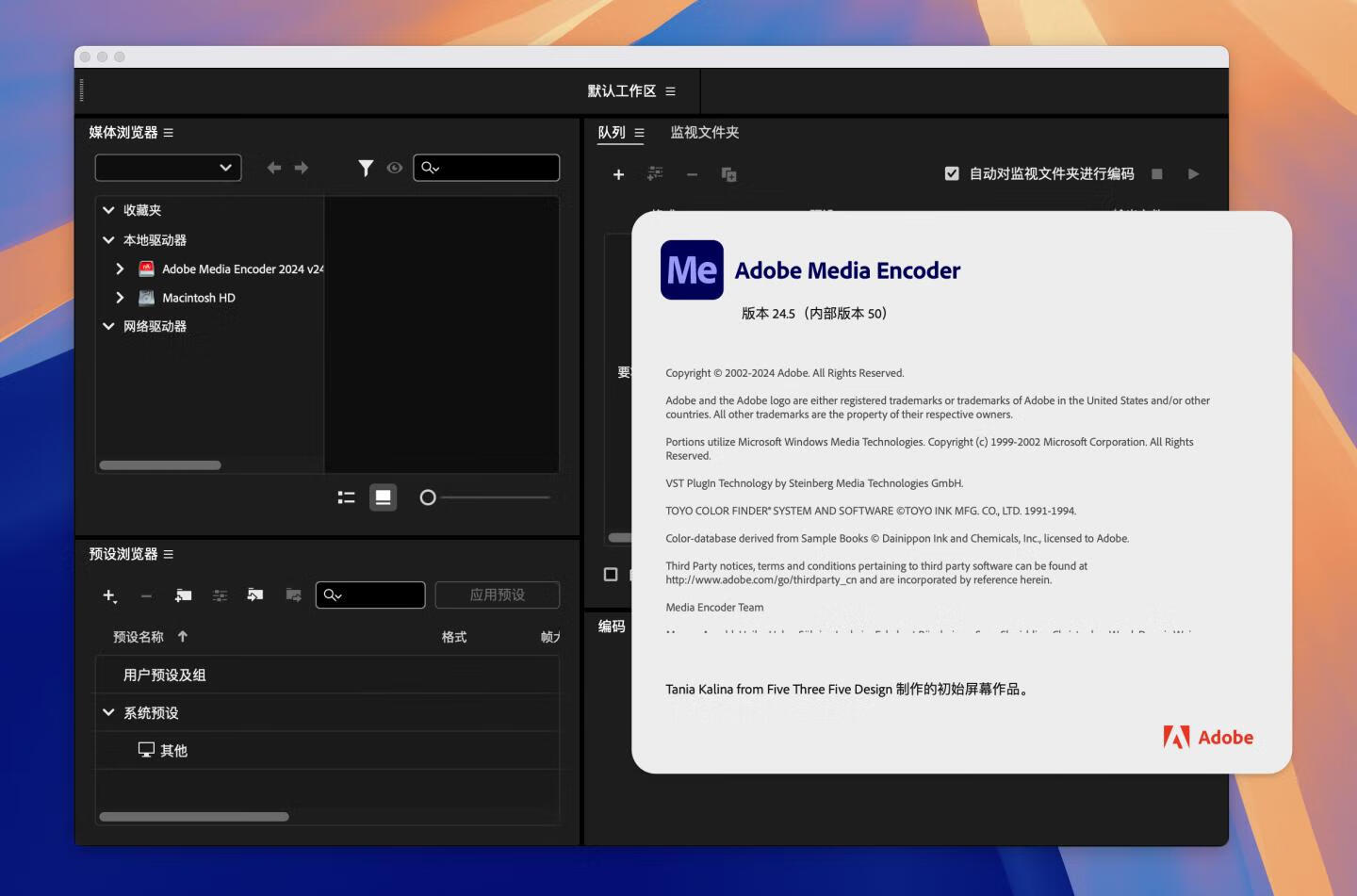Import presets icon in Preset Browser
This screenshot has width=1357, height=896.
coord(255,595)
